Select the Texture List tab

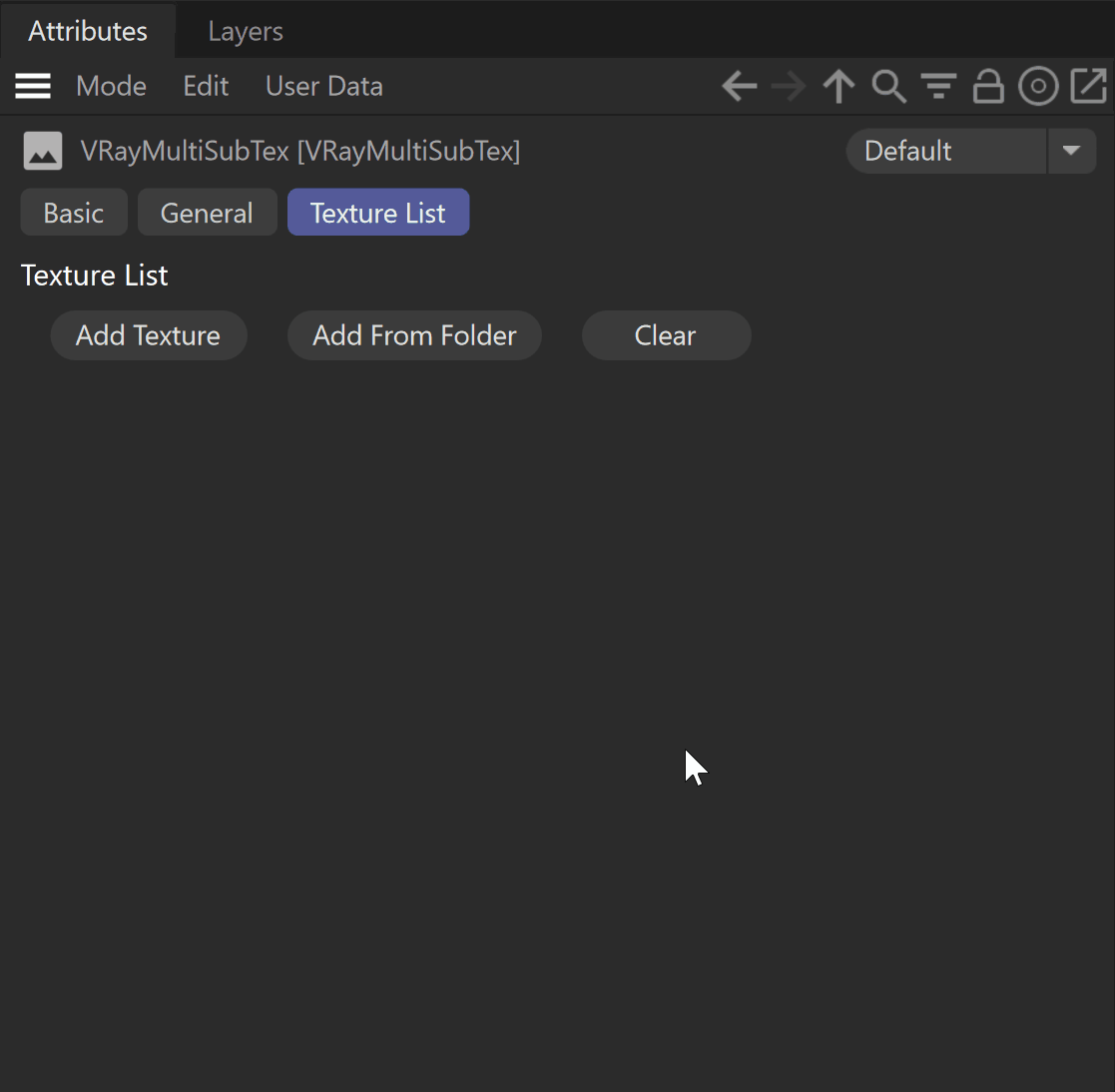click(378, 213)
